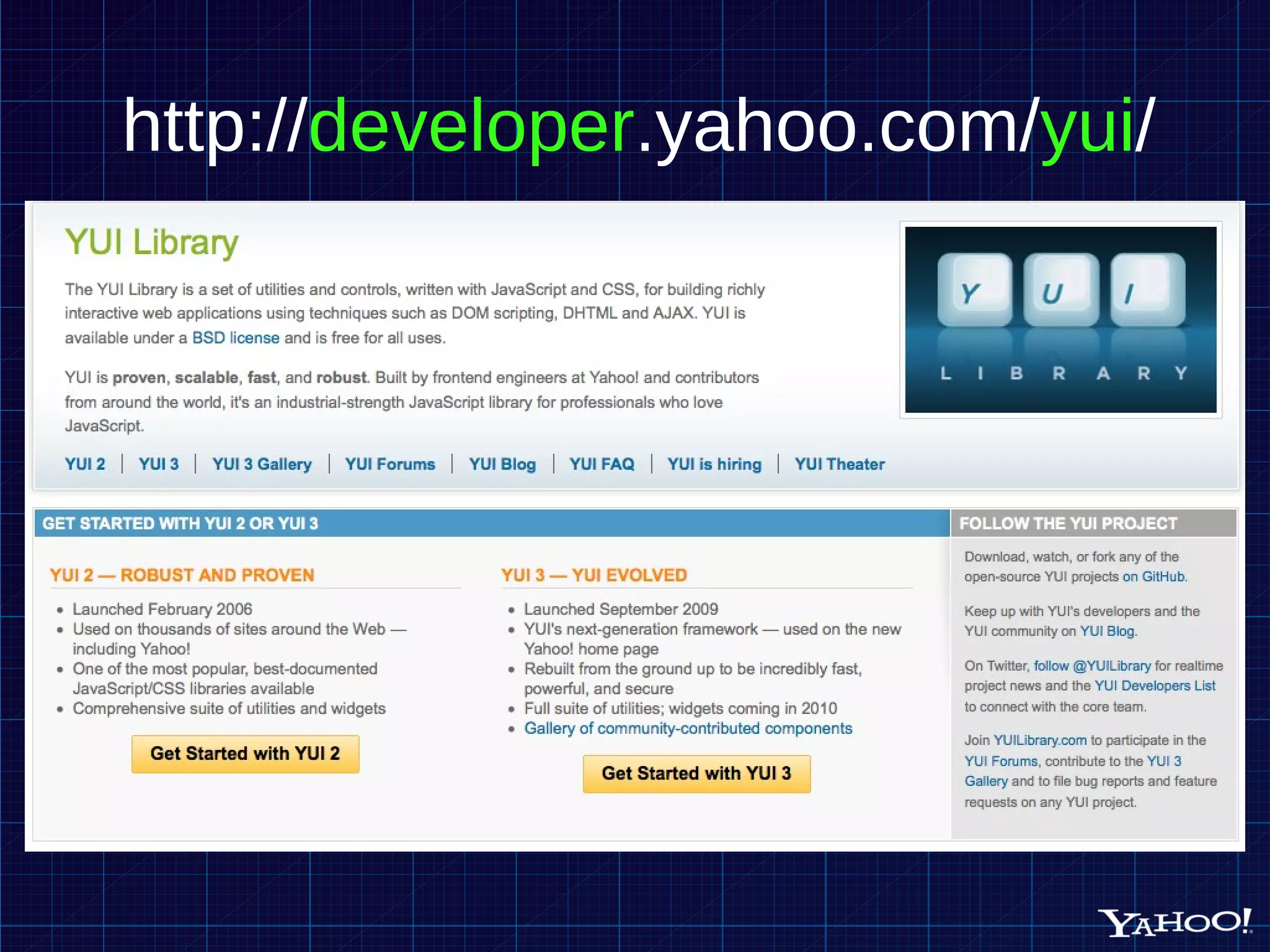The width and height of the screenshot is (1270, 952).
Task: Click the Yahoo! logo in the corner
Action: click(x=1175, y=922)
